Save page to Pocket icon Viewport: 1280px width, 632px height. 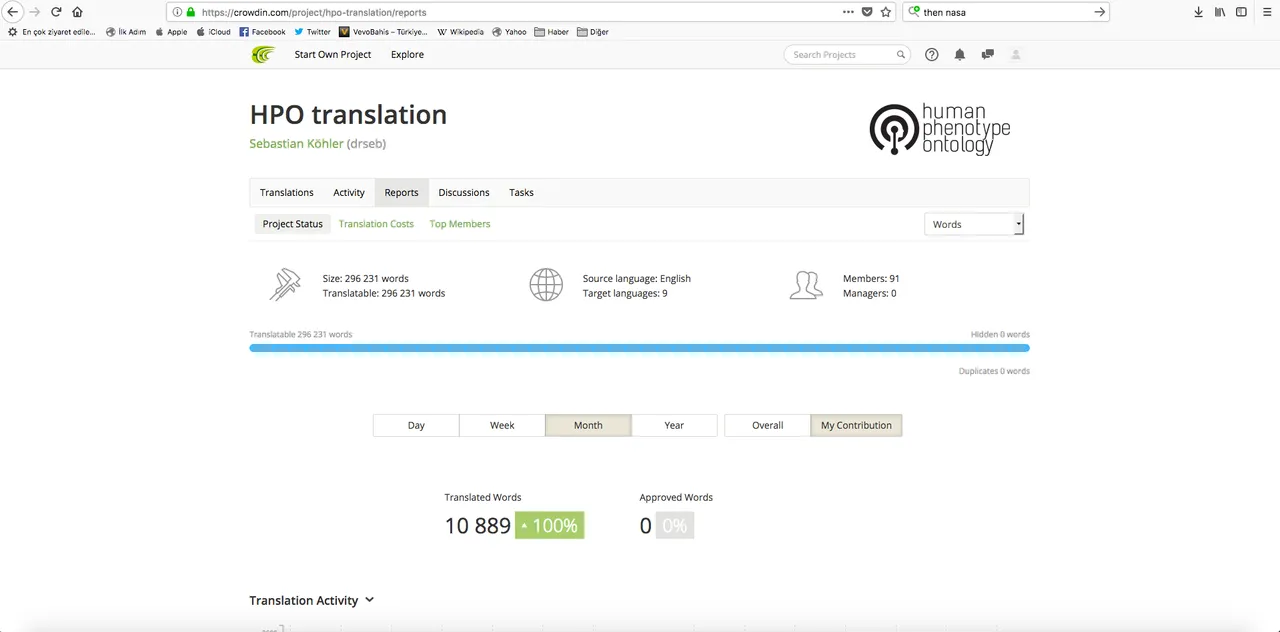[x=867, y=12]
